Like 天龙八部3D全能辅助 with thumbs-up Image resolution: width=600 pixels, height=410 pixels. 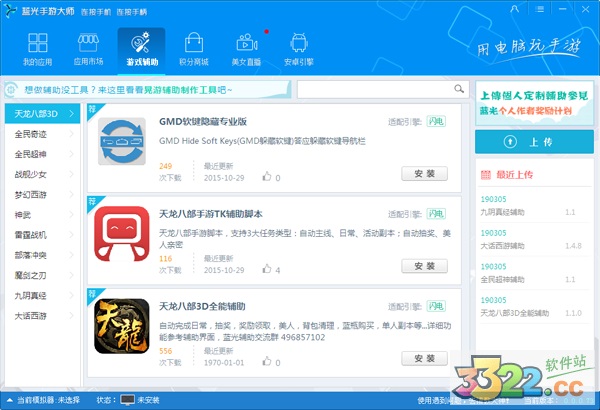pos(267,361)
